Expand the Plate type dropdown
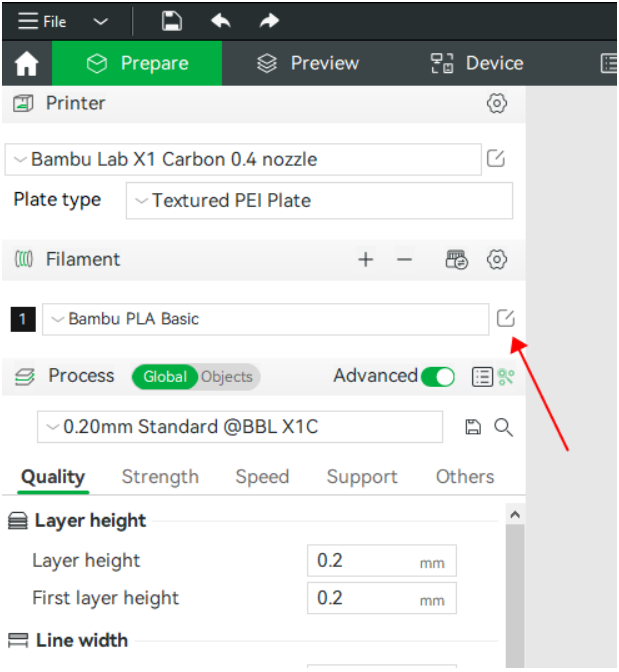 (x=319, y=200)
